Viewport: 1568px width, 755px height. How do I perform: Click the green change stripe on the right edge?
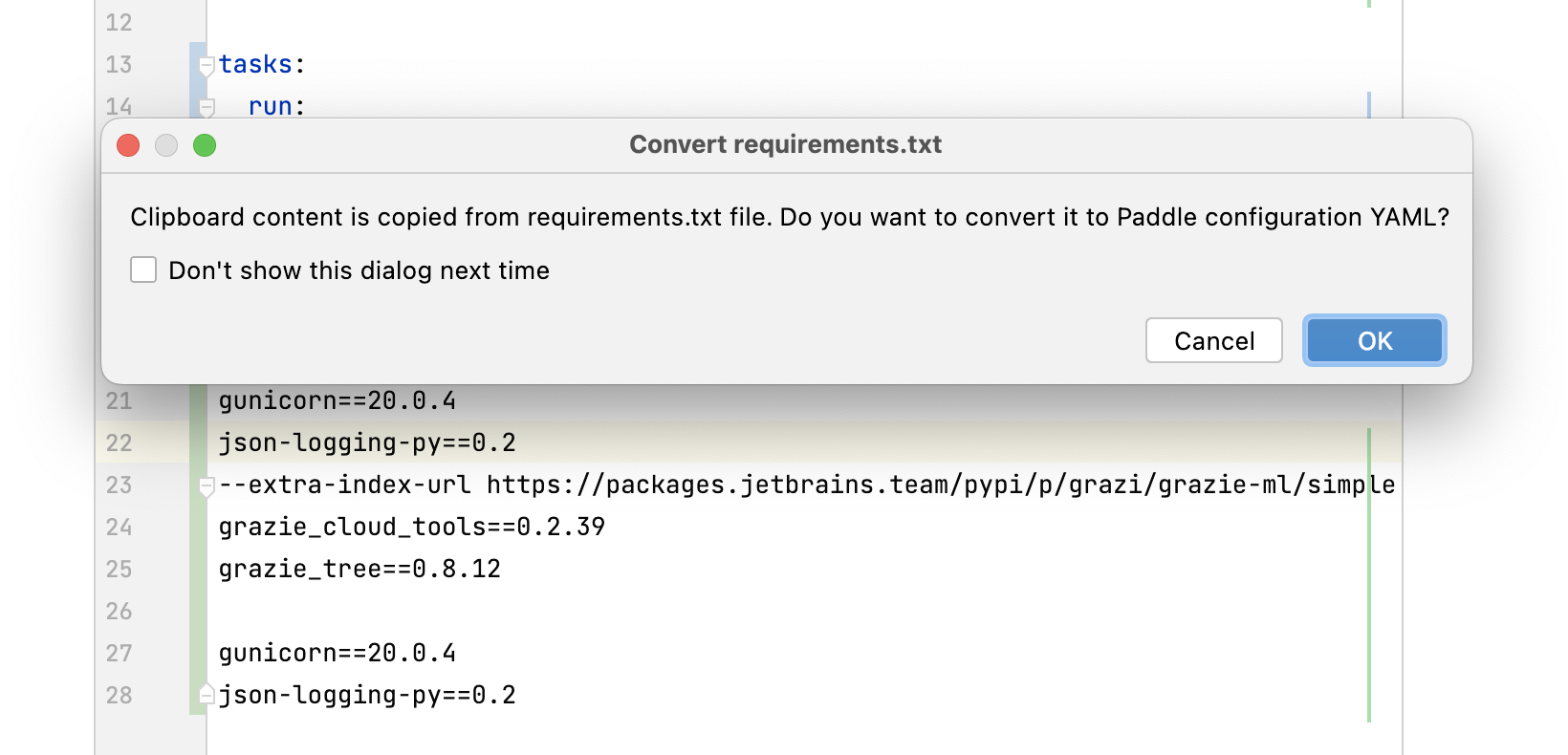pos(1369,573)
